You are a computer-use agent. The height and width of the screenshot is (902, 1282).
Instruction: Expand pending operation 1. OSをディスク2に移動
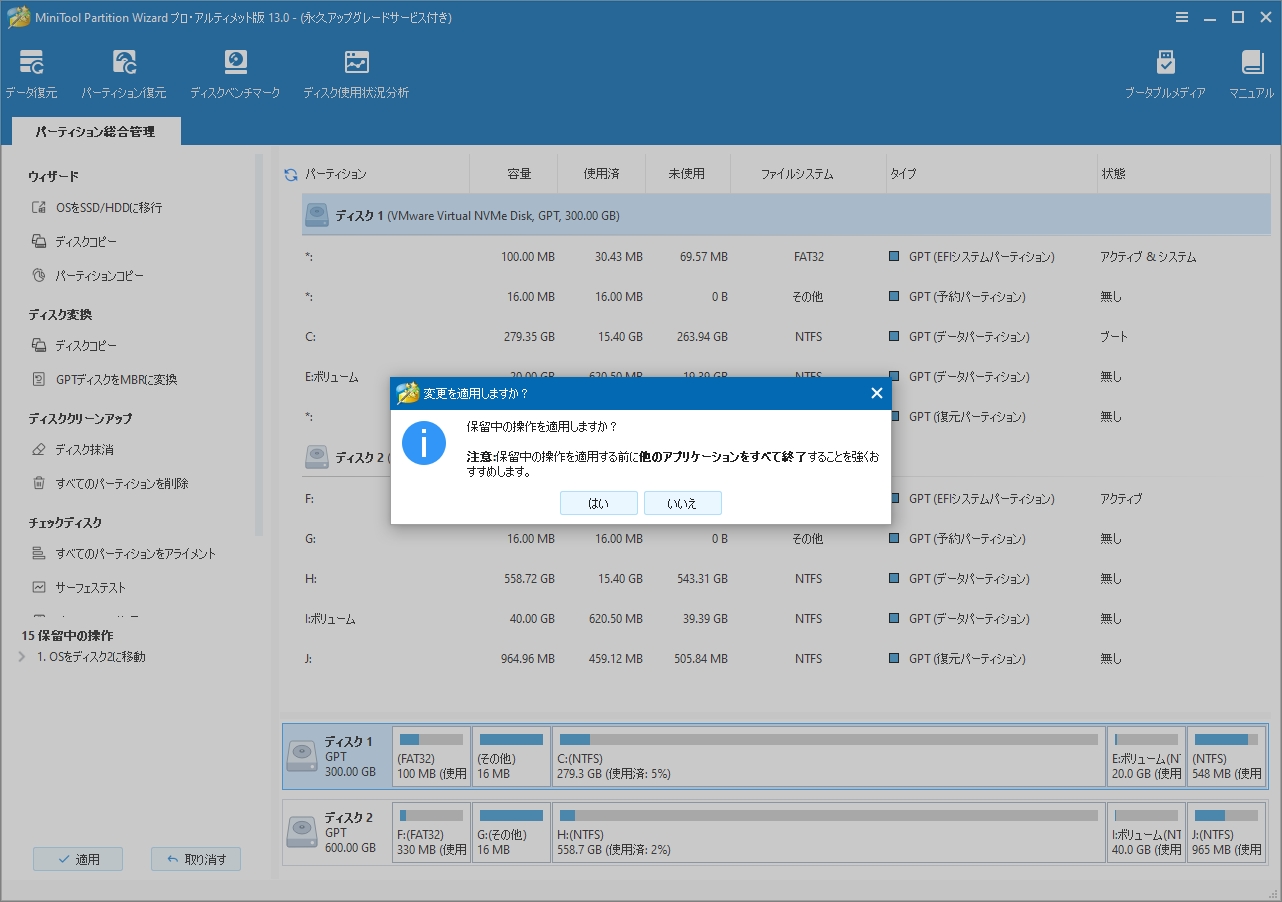click(22, 657)
